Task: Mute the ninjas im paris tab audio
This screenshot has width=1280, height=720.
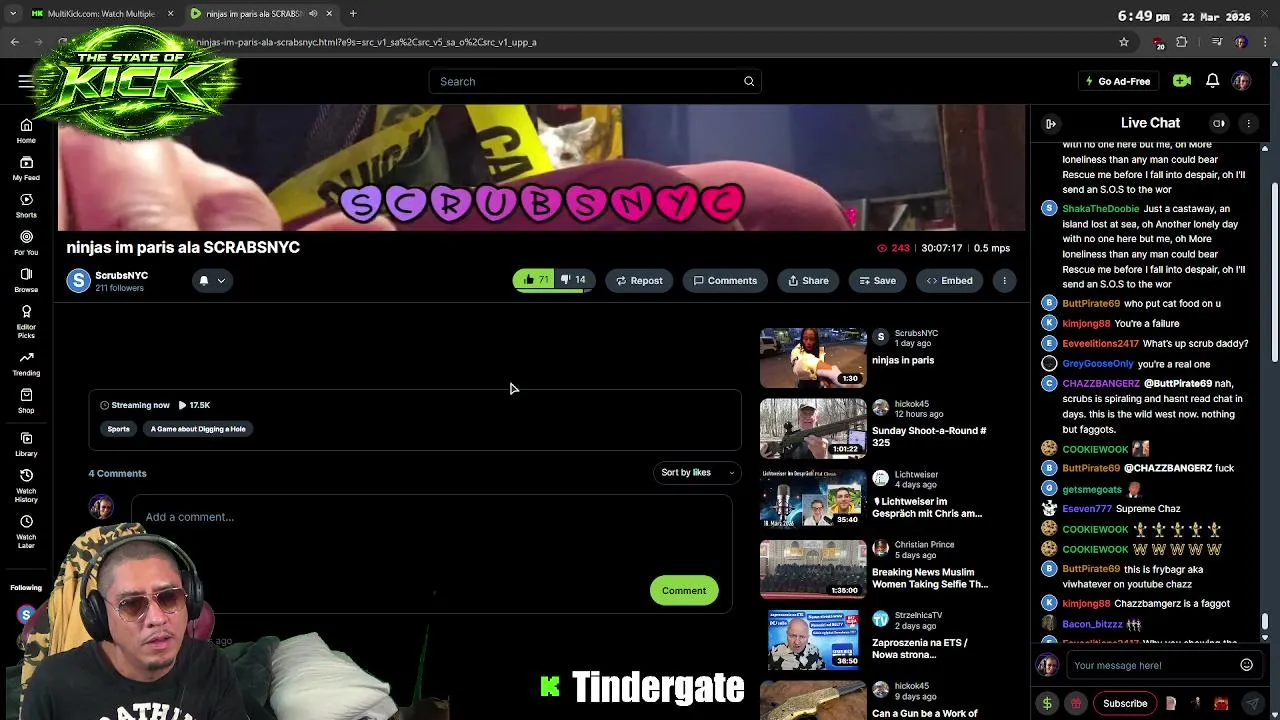Action: pos(313,14)
